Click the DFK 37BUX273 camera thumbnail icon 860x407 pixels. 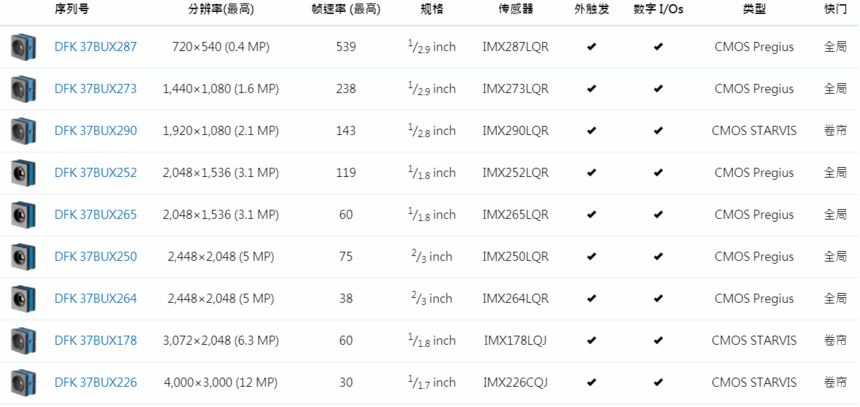[23, 89]
